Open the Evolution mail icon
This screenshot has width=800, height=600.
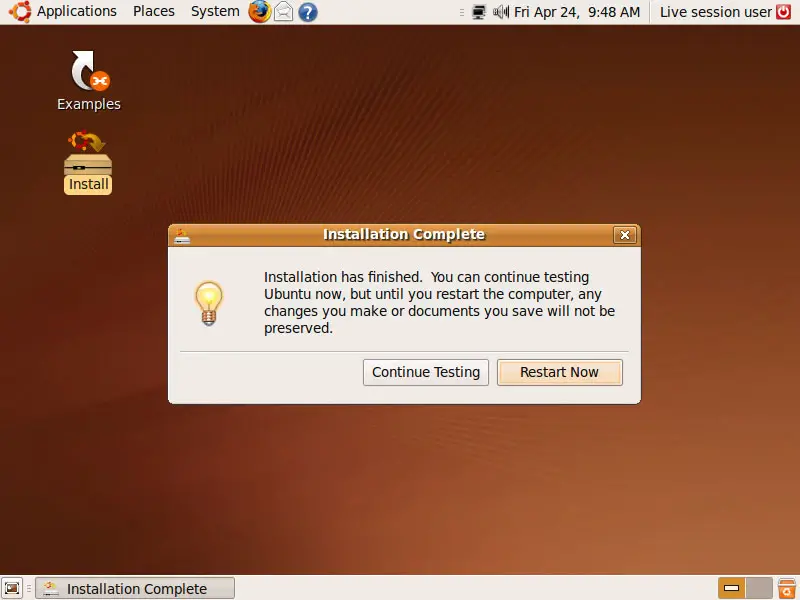pos(284,12)
